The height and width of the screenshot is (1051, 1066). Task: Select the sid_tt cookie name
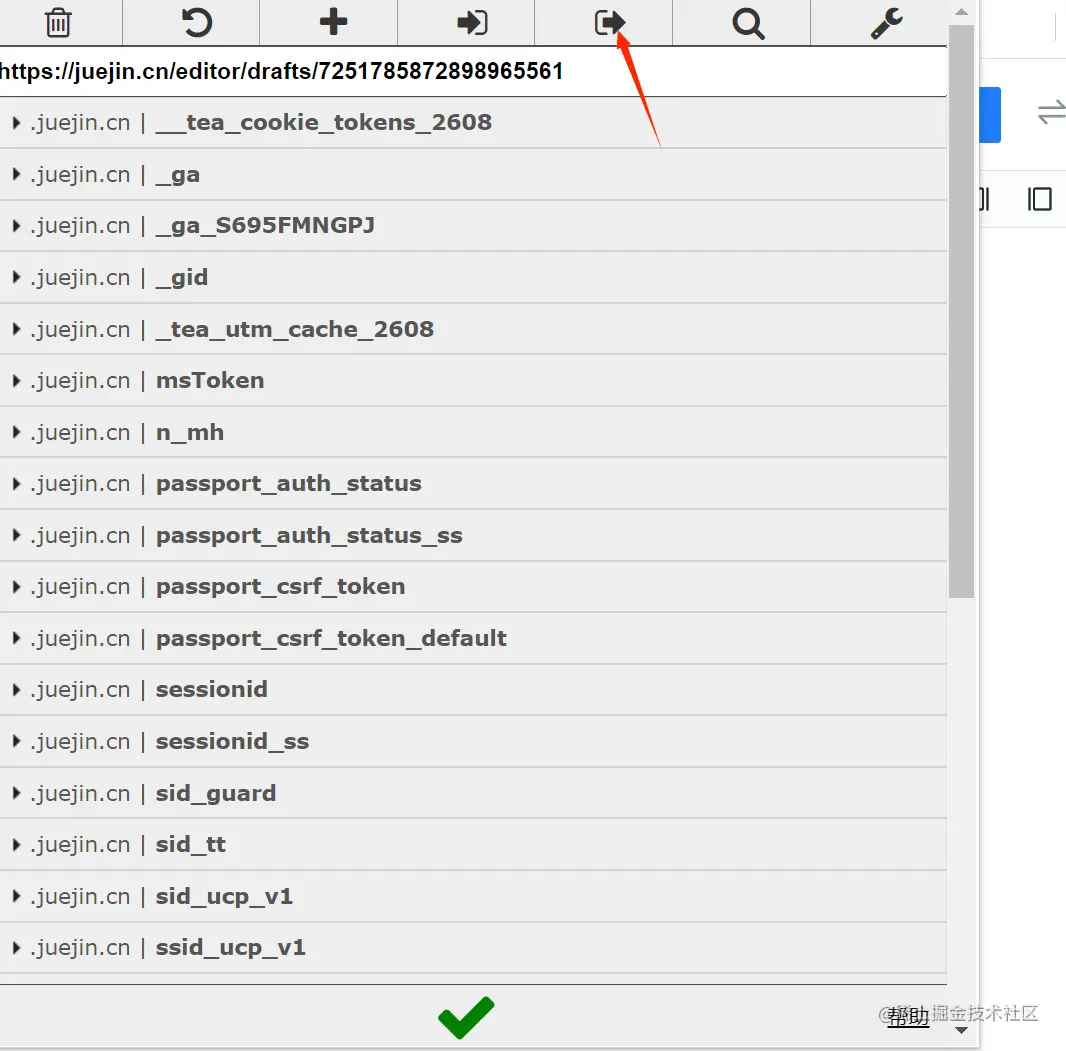(x=190, y=844)
